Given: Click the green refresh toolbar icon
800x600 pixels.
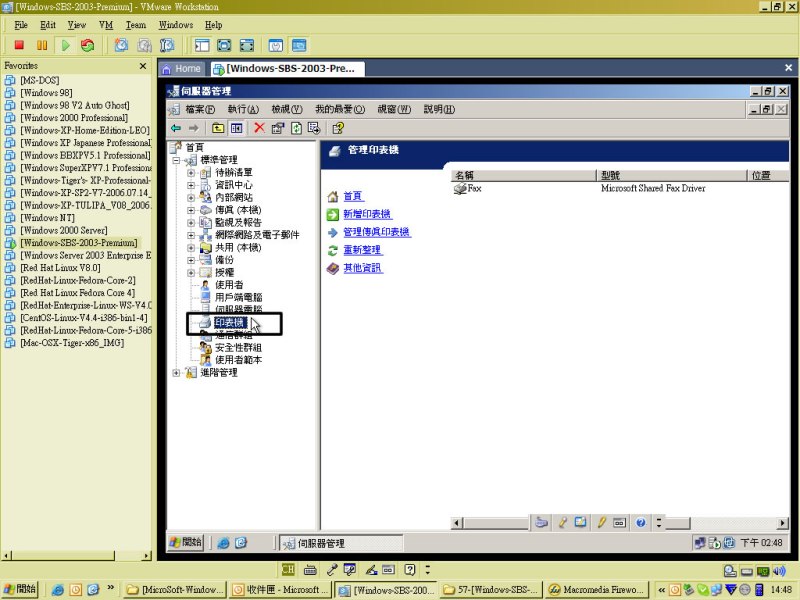Looking at the screenshot, I should click(x=296, y=128).
